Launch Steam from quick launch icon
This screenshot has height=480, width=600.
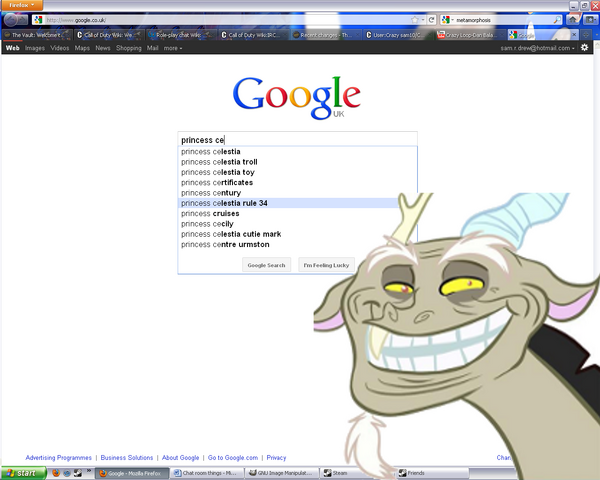coord(78,473)
